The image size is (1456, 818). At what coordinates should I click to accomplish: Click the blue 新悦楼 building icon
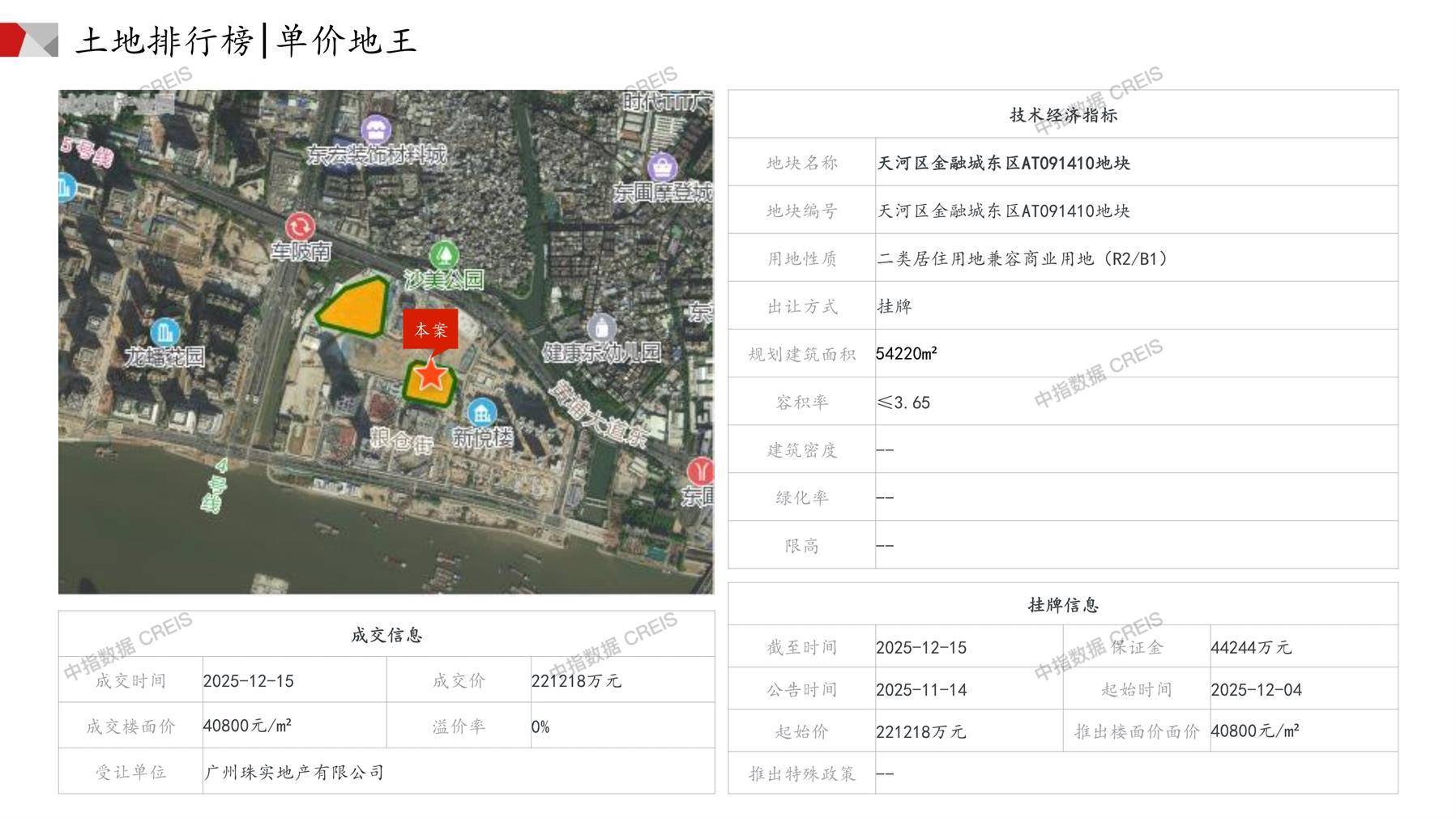tap(482, 412)
